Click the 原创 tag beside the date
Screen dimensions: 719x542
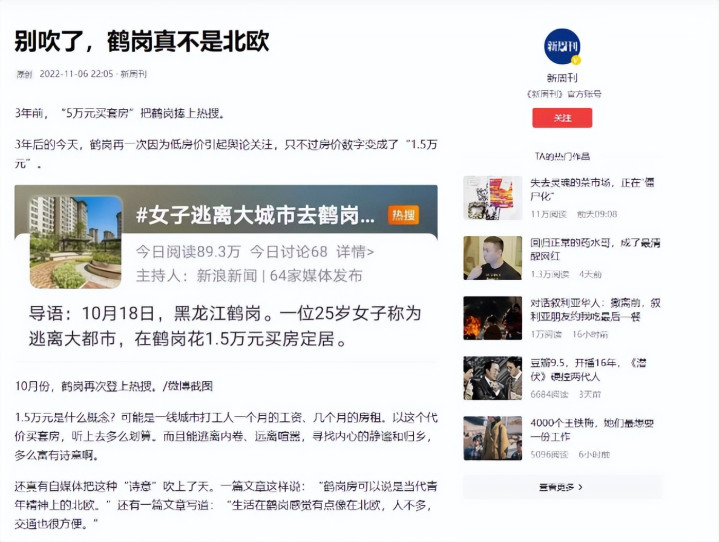tap(24, 74)
